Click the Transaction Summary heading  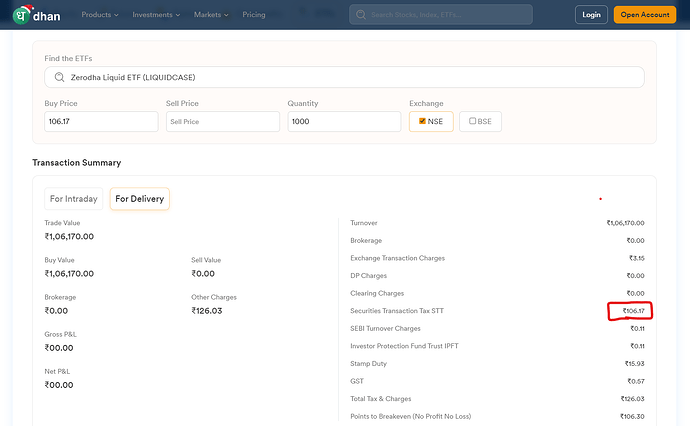point(77,163)
